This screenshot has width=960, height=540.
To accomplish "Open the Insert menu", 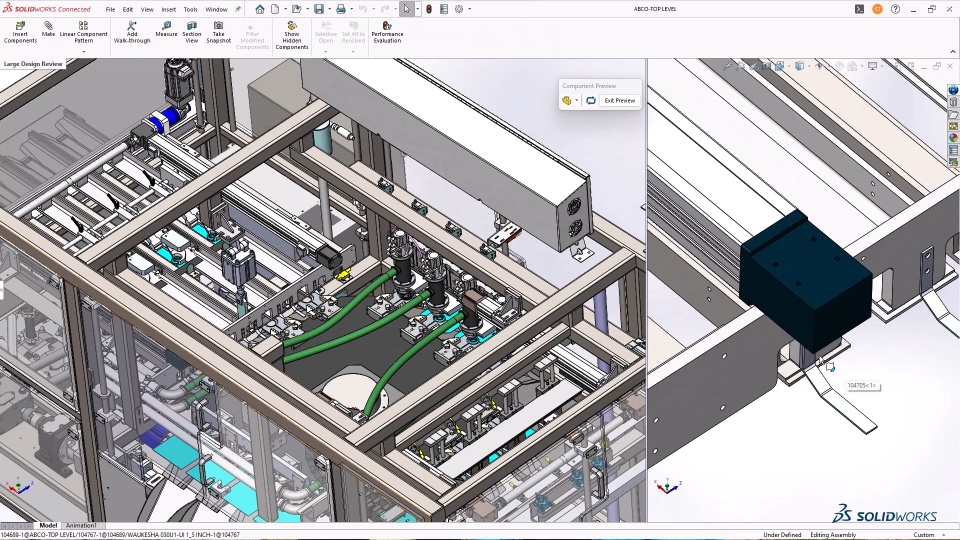I will click(x=169, y=9).
